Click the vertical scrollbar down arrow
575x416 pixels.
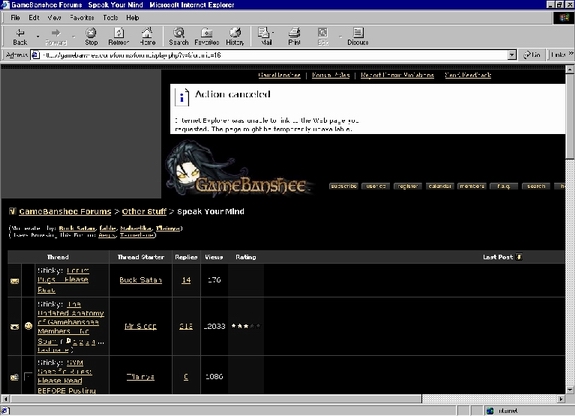(x=569, y=390)
